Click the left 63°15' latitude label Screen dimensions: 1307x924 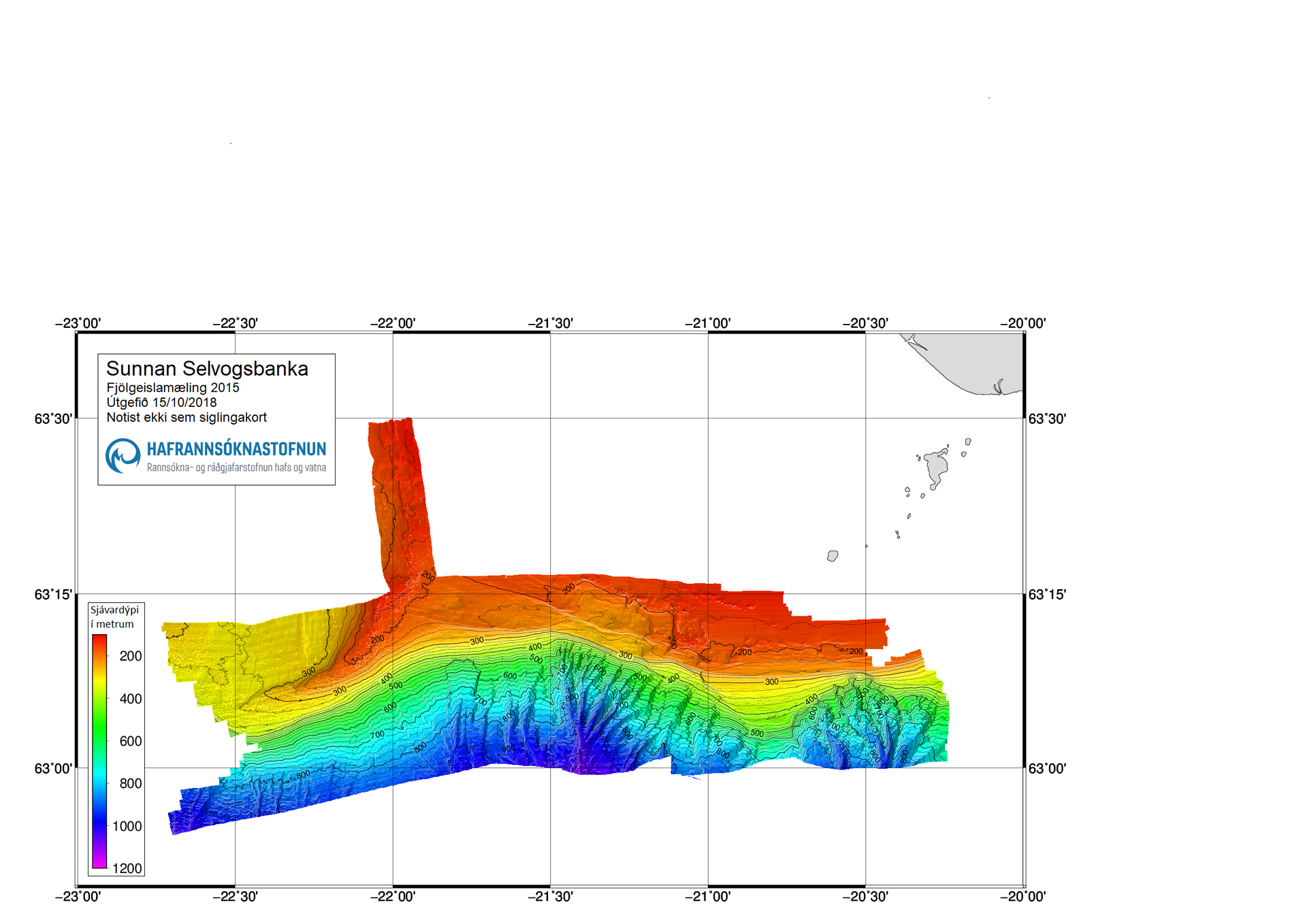pos(53,595)
